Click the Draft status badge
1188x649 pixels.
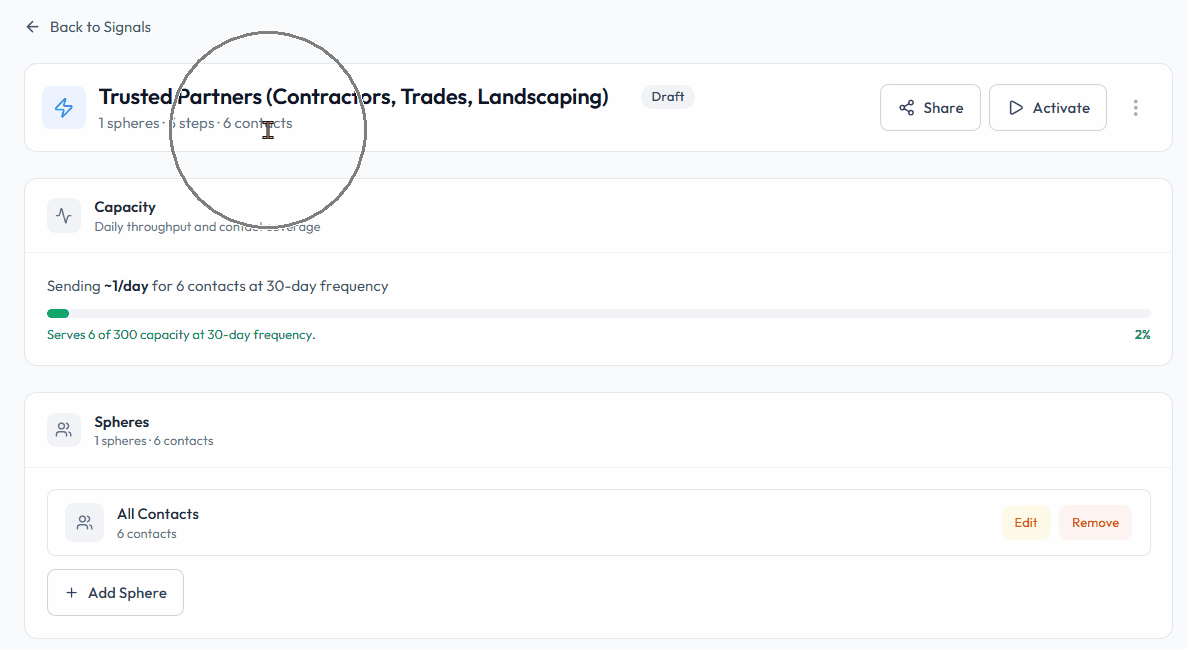(668, 97)
